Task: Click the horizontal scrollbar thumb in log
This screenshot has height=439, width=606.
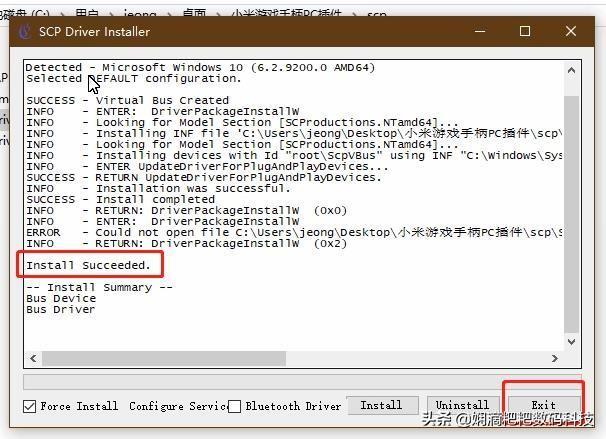Action: pos(164,358)
